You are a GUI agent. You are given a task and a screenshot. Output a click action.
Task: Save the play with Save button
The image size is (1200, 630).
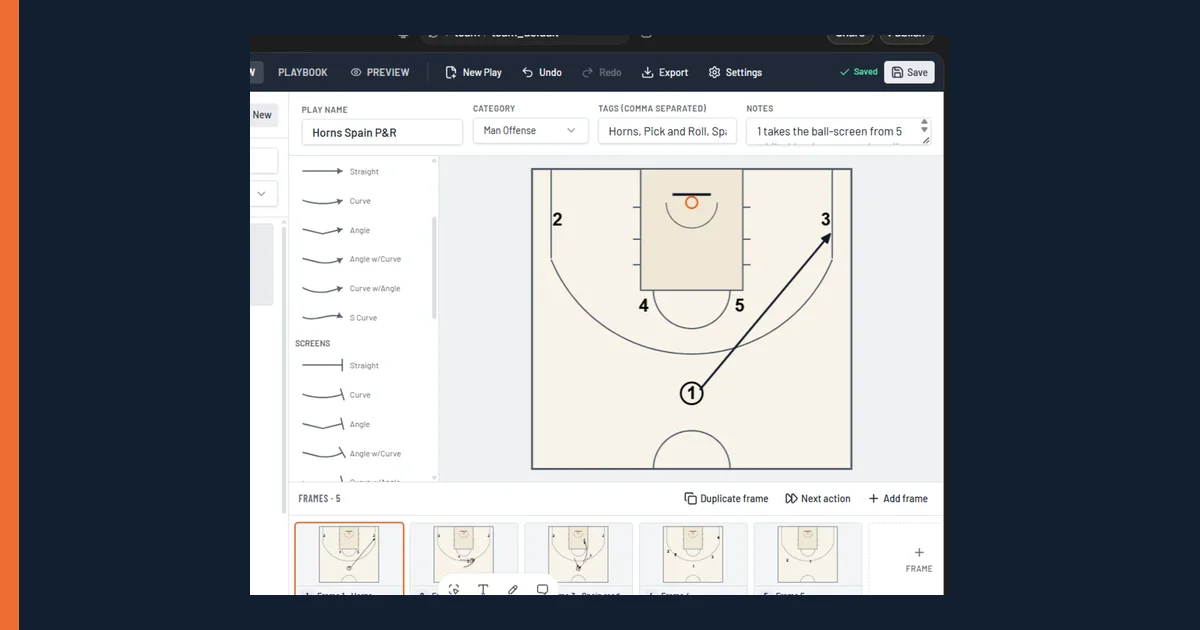tap(909, 72)
